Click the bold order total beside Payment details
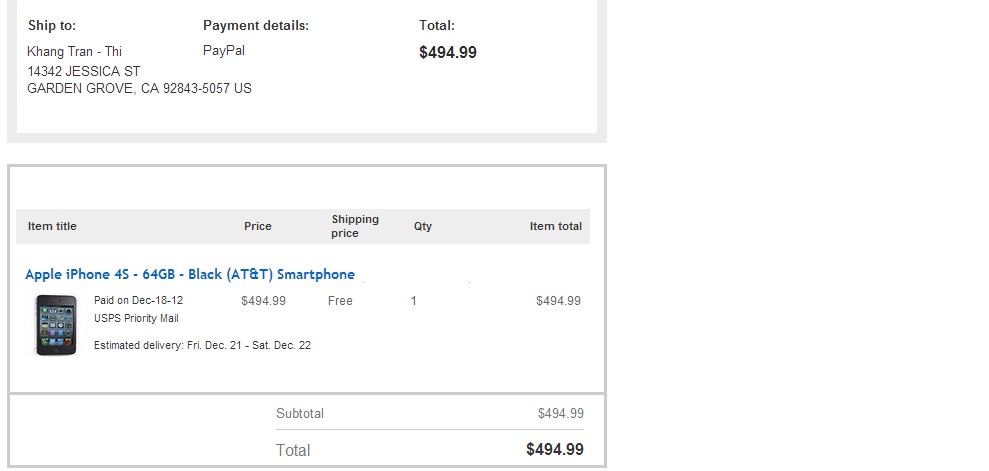989x471 pixels. [x=448, y=52]
